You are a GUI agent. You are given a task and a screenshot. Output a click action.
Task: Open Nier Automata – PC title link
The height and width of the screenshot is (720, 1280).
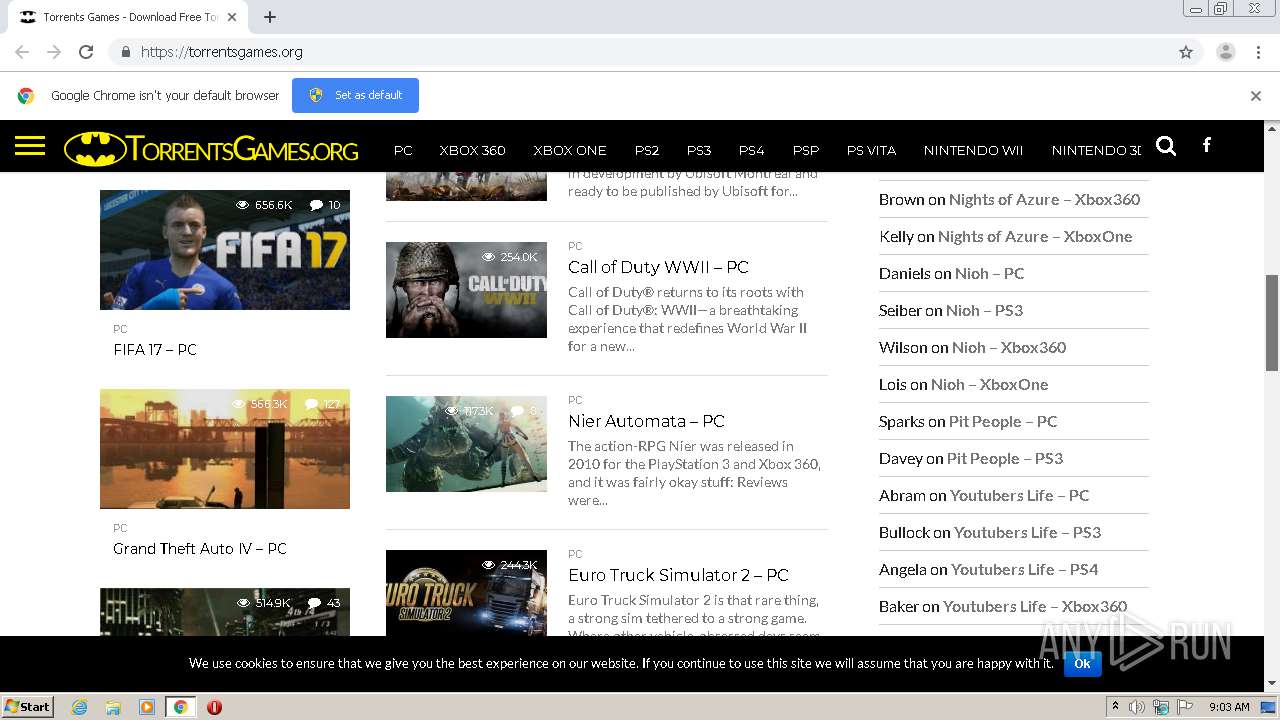coord(646,421)
